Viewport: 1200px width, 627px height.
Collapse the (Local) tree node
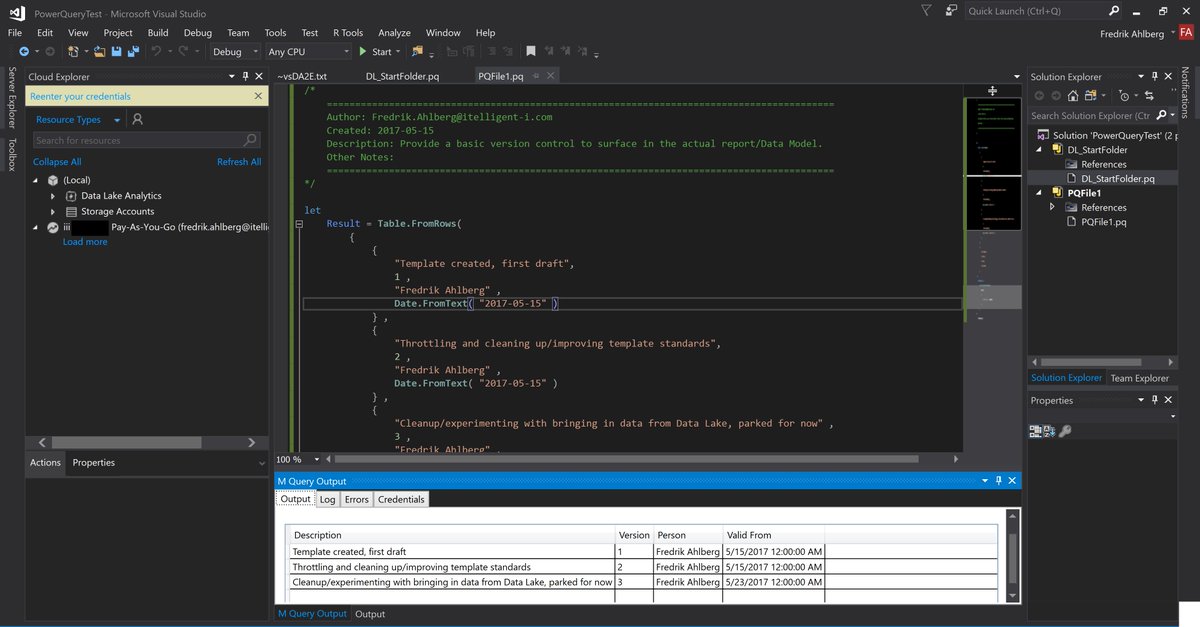pos(38,180)
